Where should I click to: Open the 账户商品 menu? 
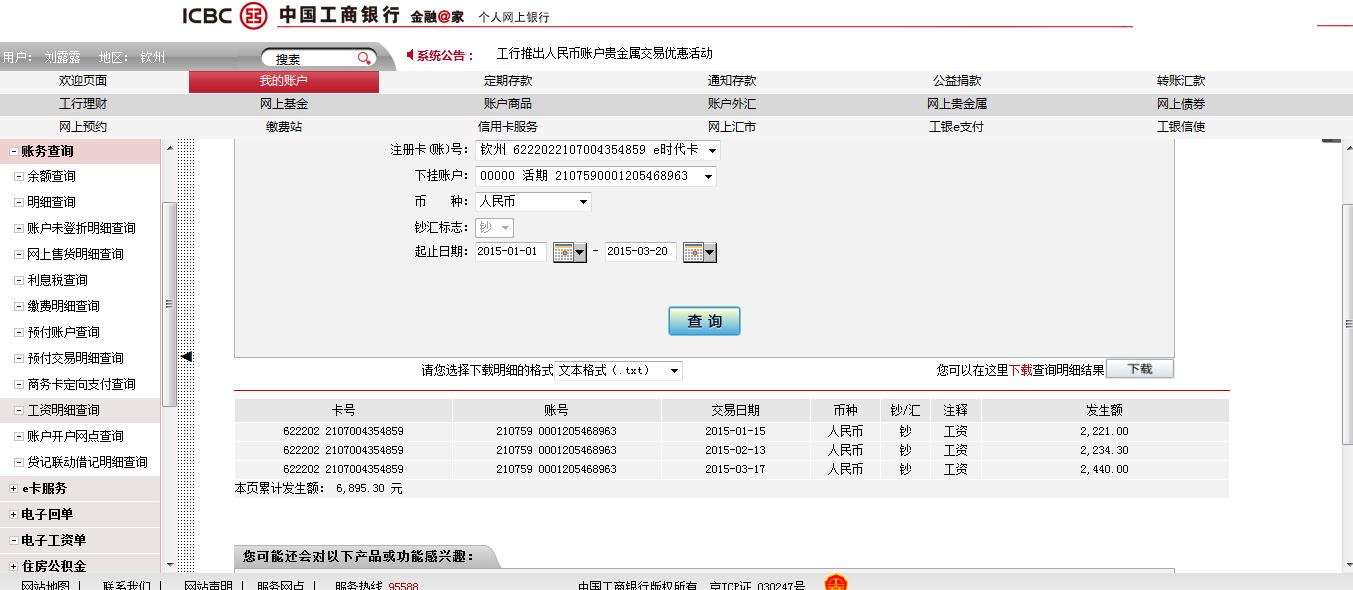(x=508, y=104)
